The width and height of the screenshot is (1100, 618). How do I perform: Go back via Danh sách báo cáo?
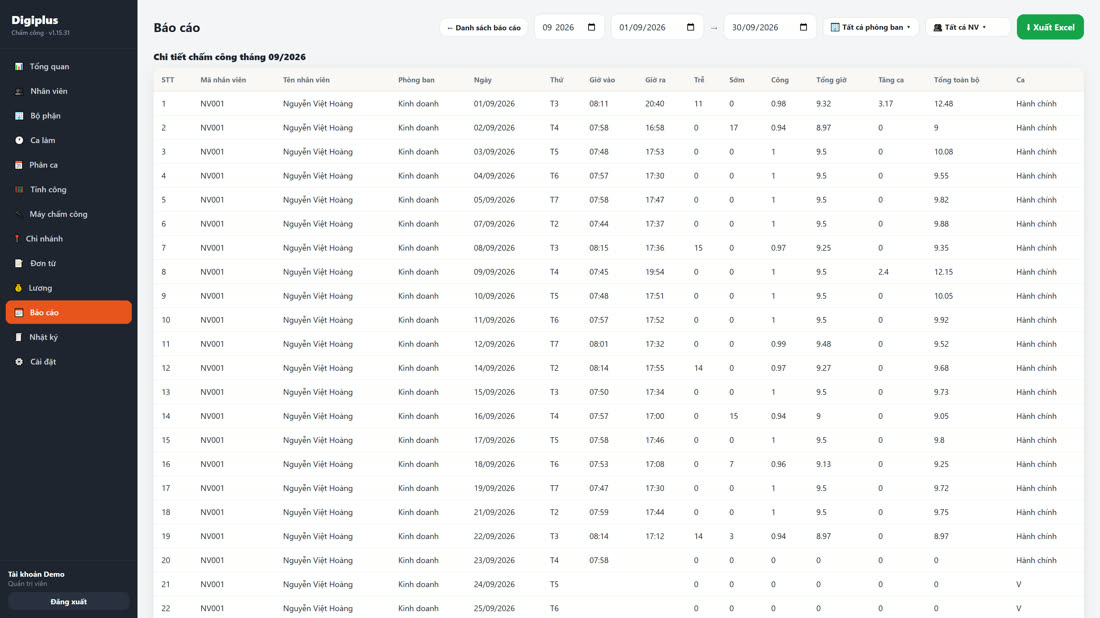(x=483, y=27)
